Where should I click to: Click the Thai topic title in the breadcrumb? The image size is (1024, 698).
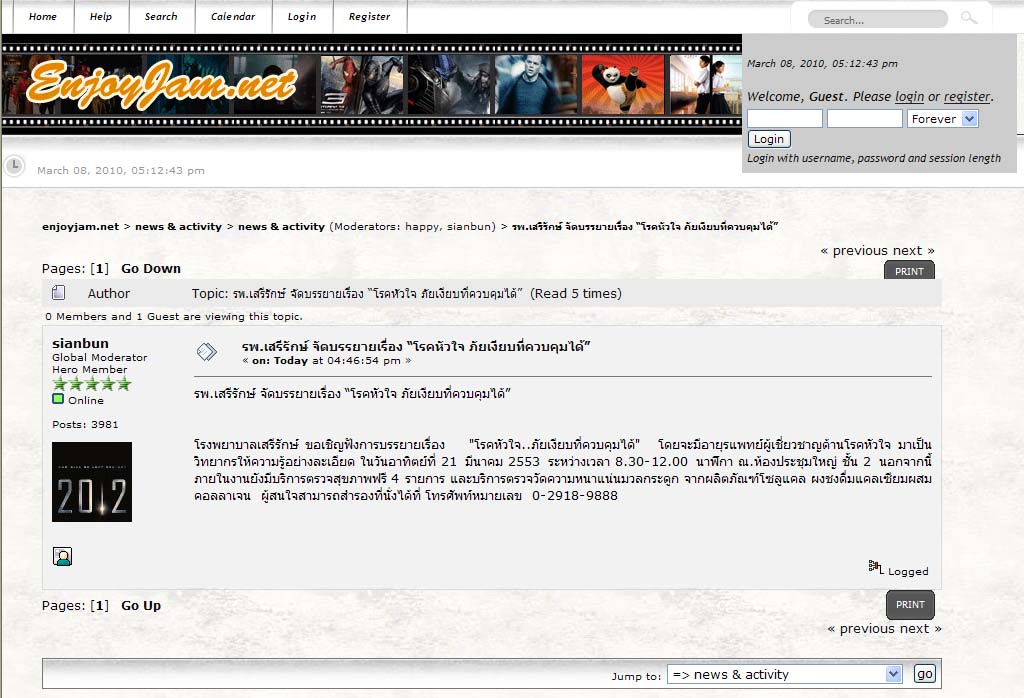(645, 227)
